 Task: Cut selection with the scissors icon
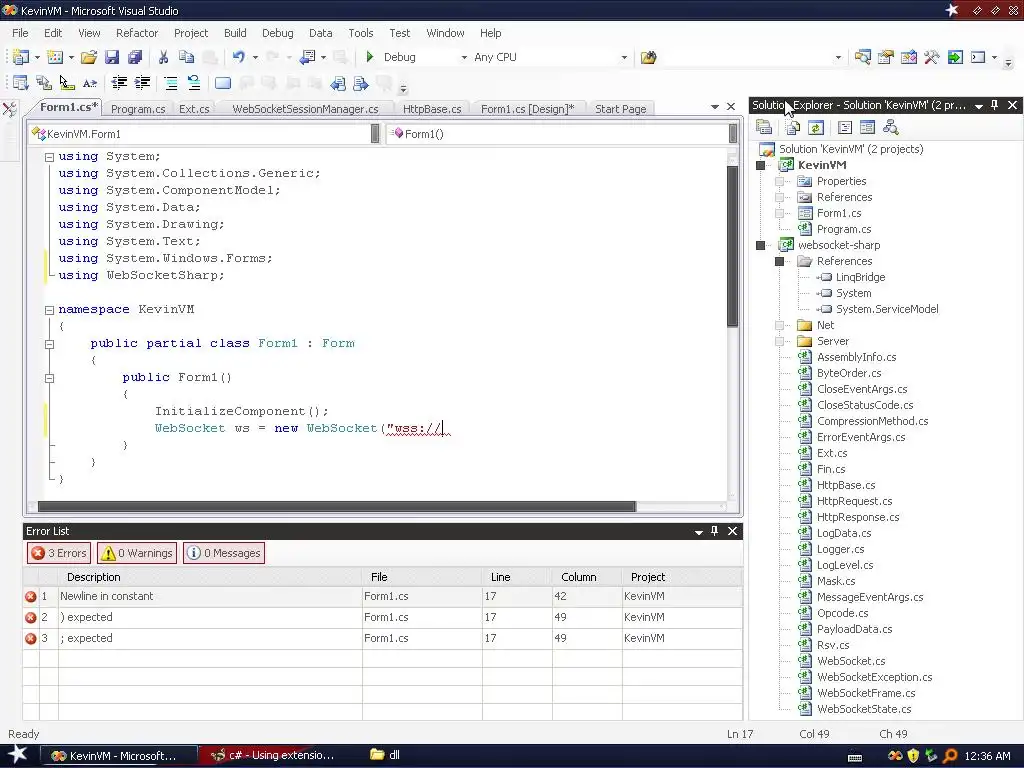pyautogui.click(x=163, y=57)
